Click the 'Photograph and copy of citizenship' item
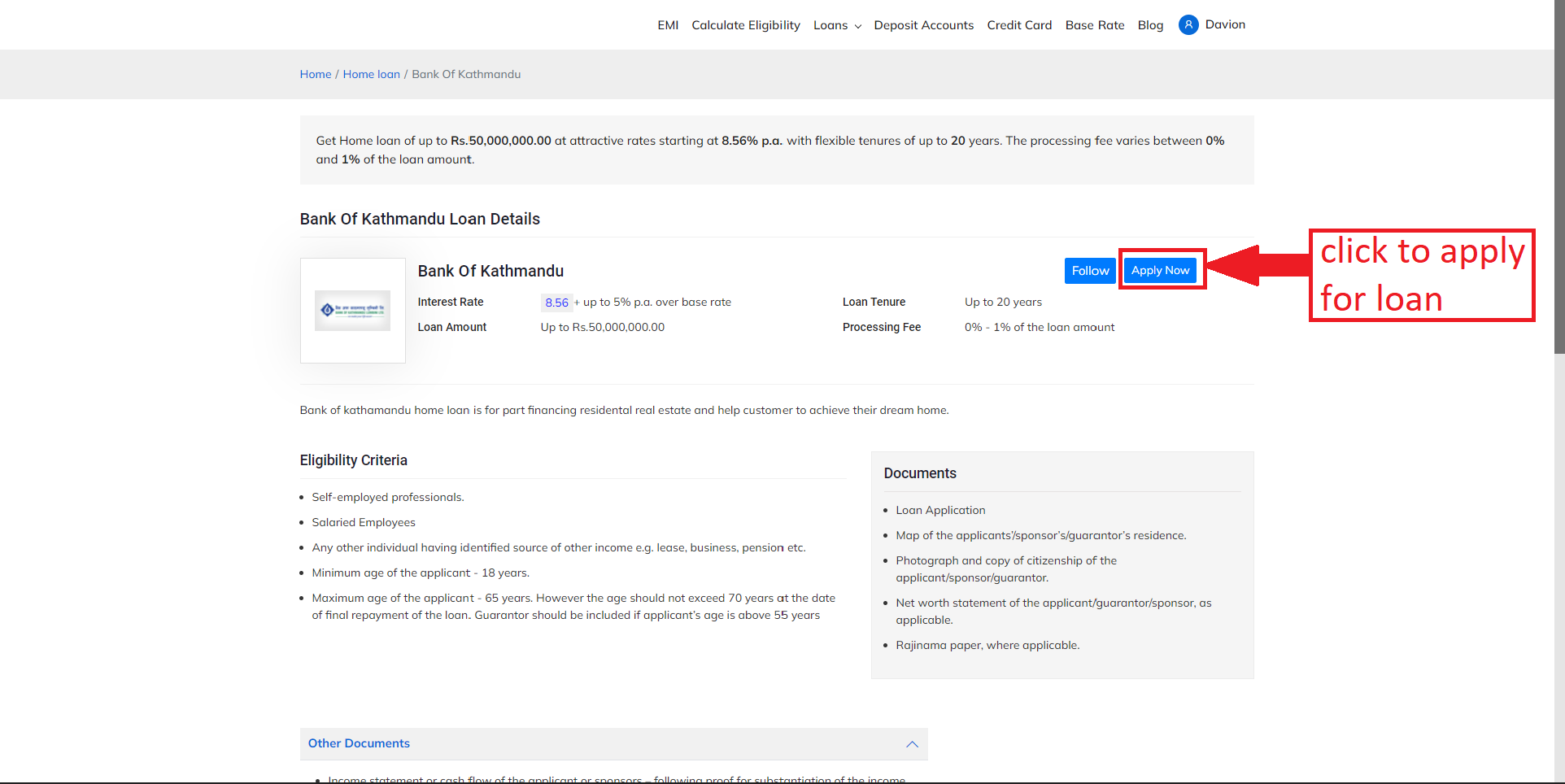The width and height of the screenshot is (1565, 784). tap(1006, 569)
